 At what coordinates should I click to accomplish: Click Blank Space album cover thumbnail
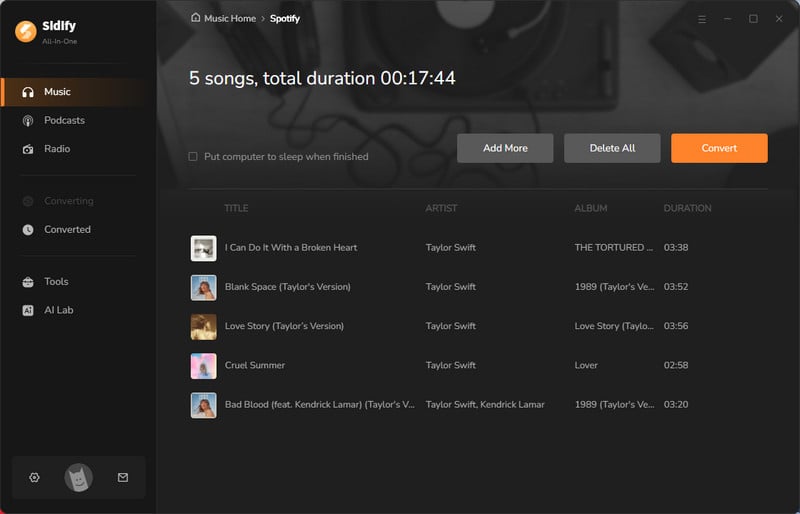click(x=204, y=287)
